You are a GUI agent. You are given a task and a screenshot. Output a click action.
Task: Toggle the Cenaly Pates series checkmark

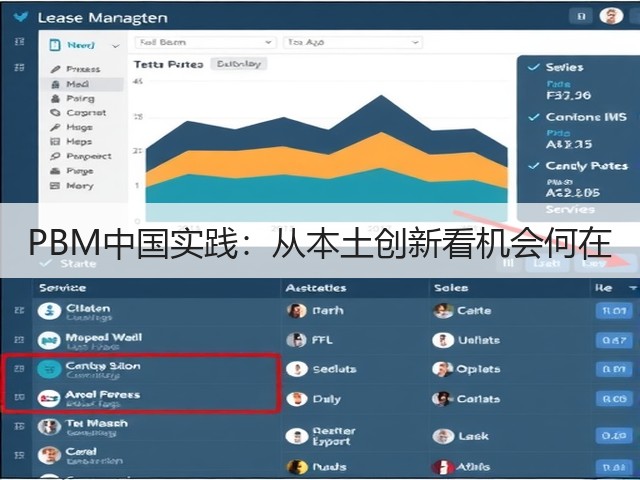(533, 166)
